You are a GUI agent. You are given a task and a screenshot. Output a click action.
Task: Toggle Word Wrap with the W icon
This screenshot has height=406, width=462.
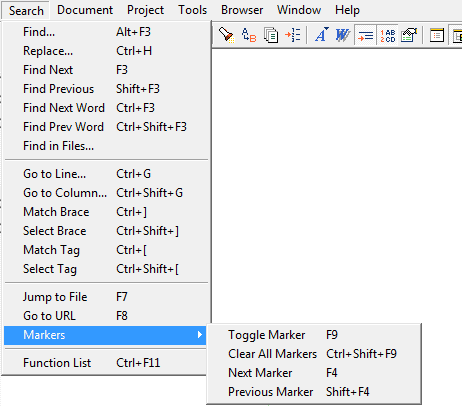pos(343,35)
